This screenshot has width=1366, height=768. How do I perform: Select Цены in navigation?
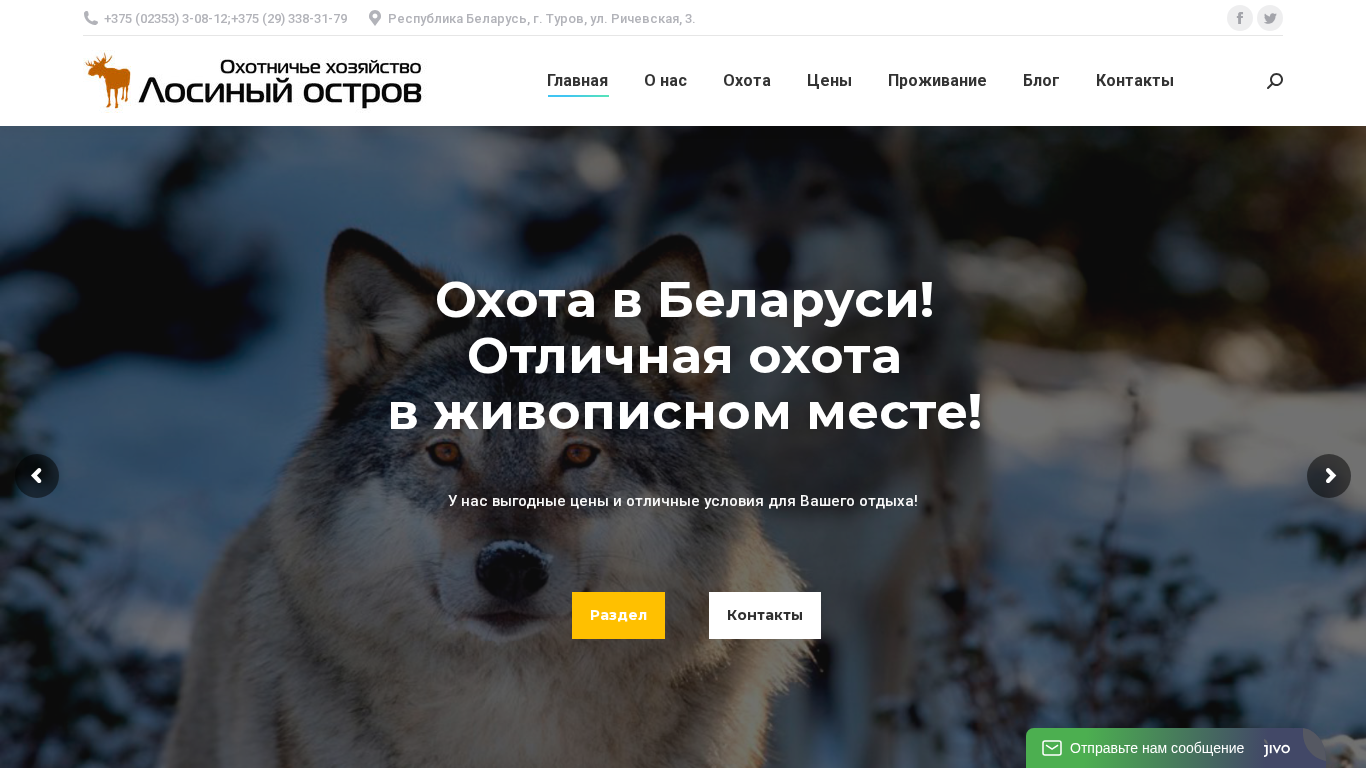pyautogui.click(x=829, y=81)
